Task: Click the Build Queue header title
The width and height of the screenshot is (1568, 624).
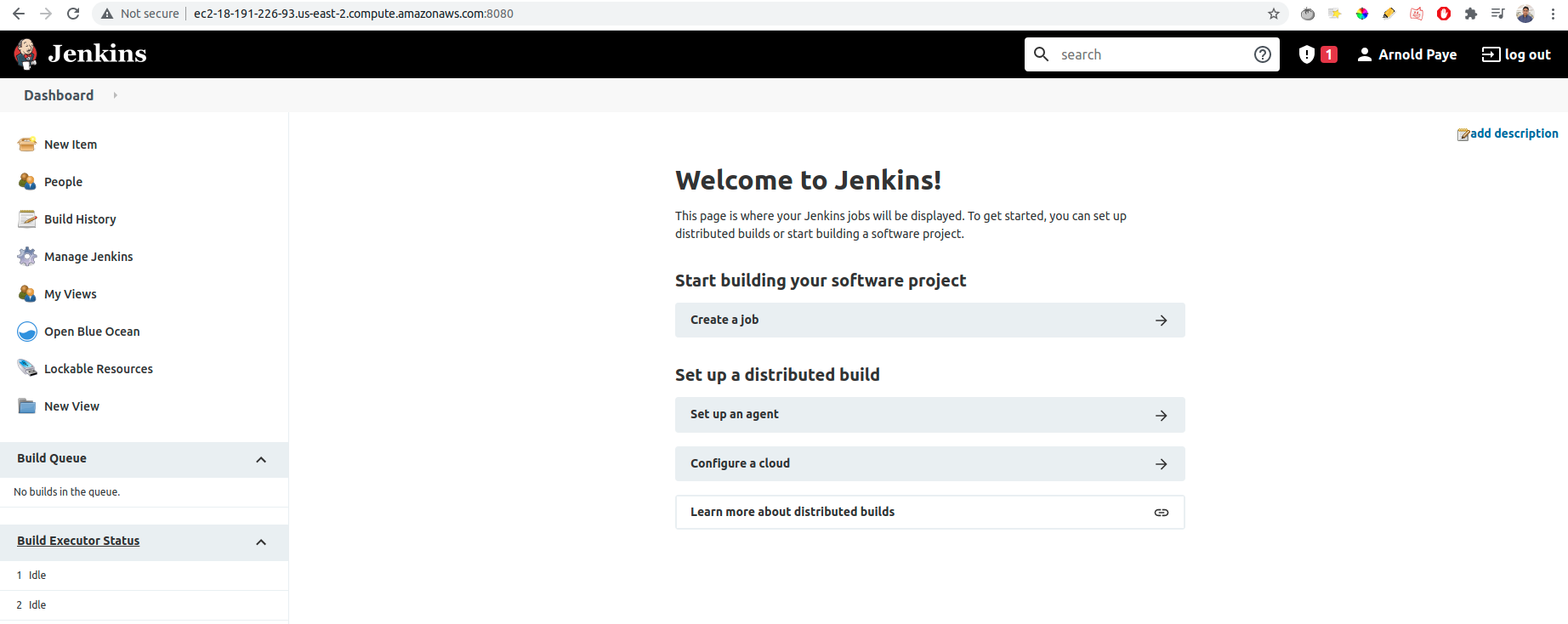Action: tap(52, 458)
